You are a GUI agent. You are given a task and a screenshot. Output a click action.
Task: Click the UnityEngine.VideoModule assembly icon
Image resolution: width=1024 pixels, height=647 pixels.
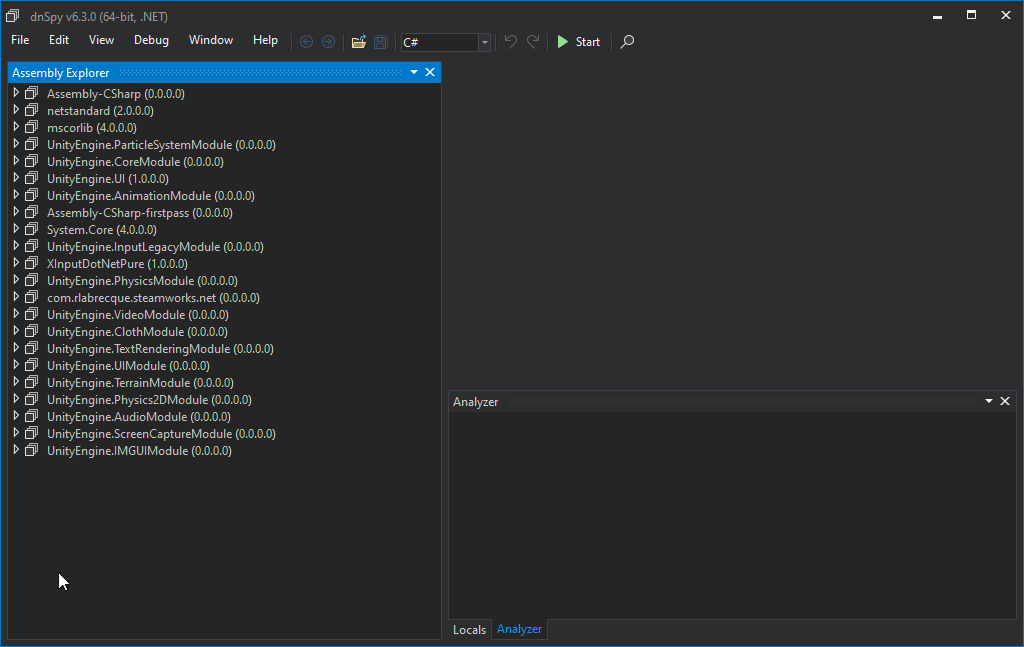pos(31,314)
